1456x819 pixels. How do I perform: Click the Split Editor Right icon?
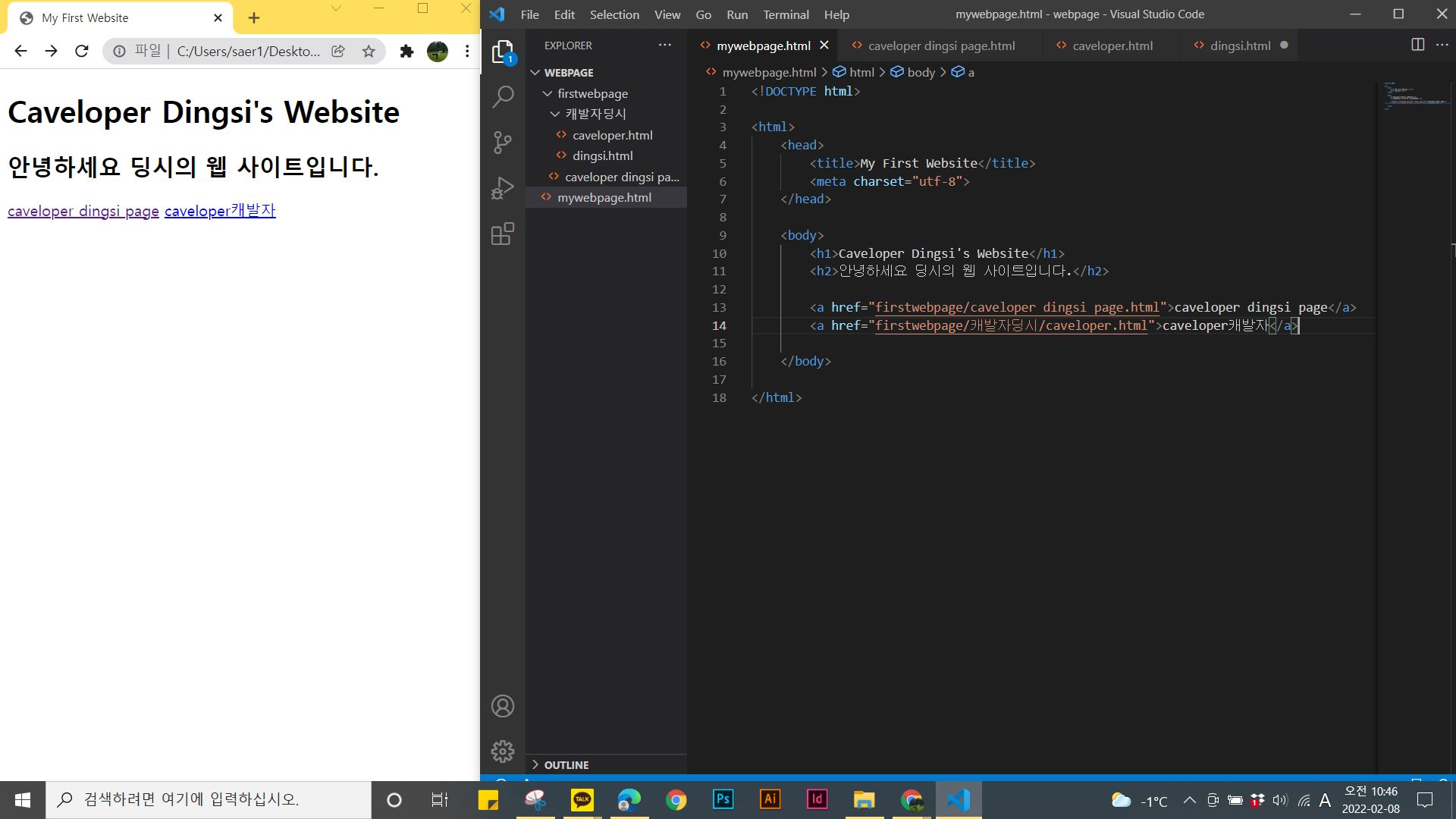[x=1417, y=45]
